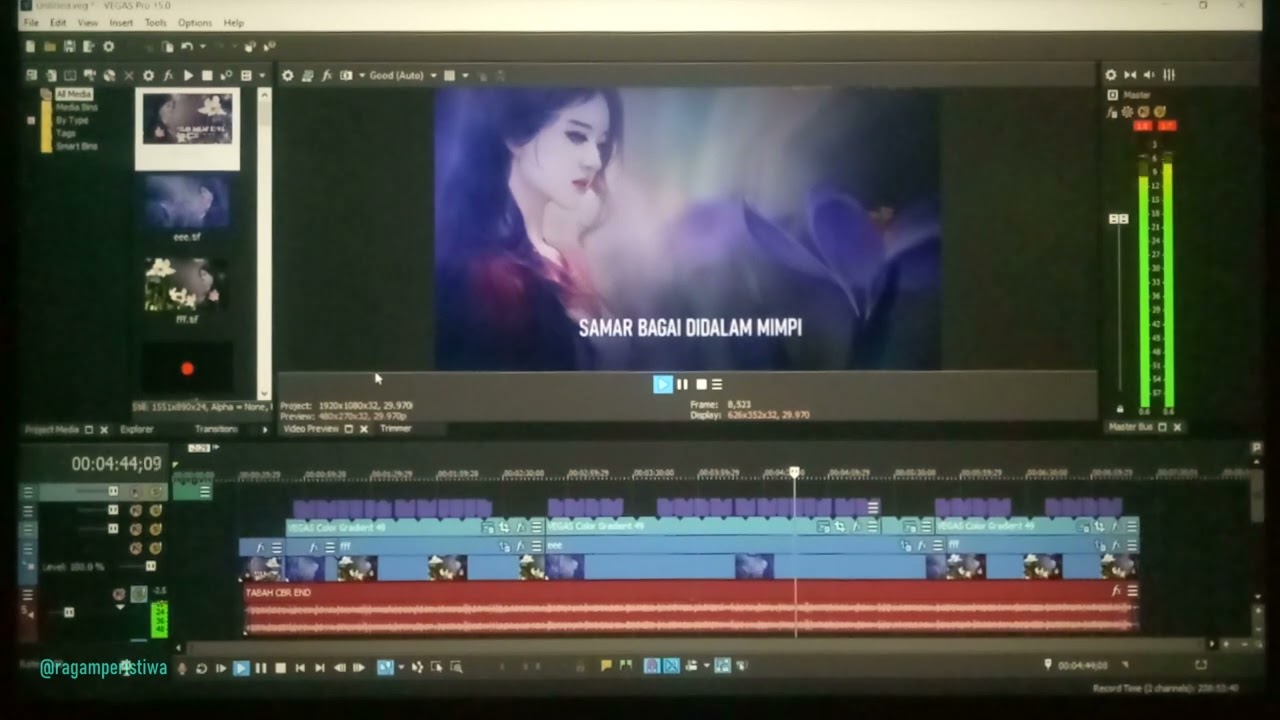The width and height of the screenshot is (1280, 720).
Task: Click Play in the Video Preview window
Action: point(663,384)
